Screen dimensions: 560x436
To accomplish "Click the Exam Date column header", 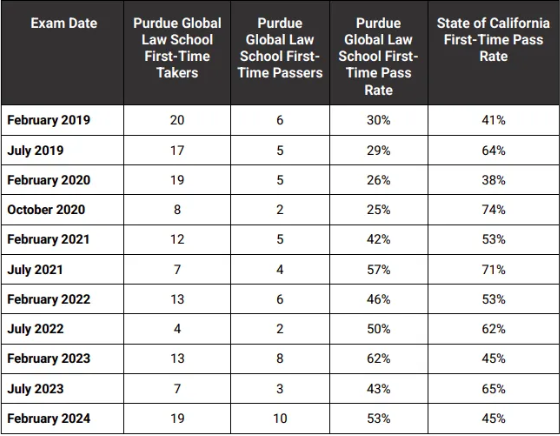I will point(64,23).
